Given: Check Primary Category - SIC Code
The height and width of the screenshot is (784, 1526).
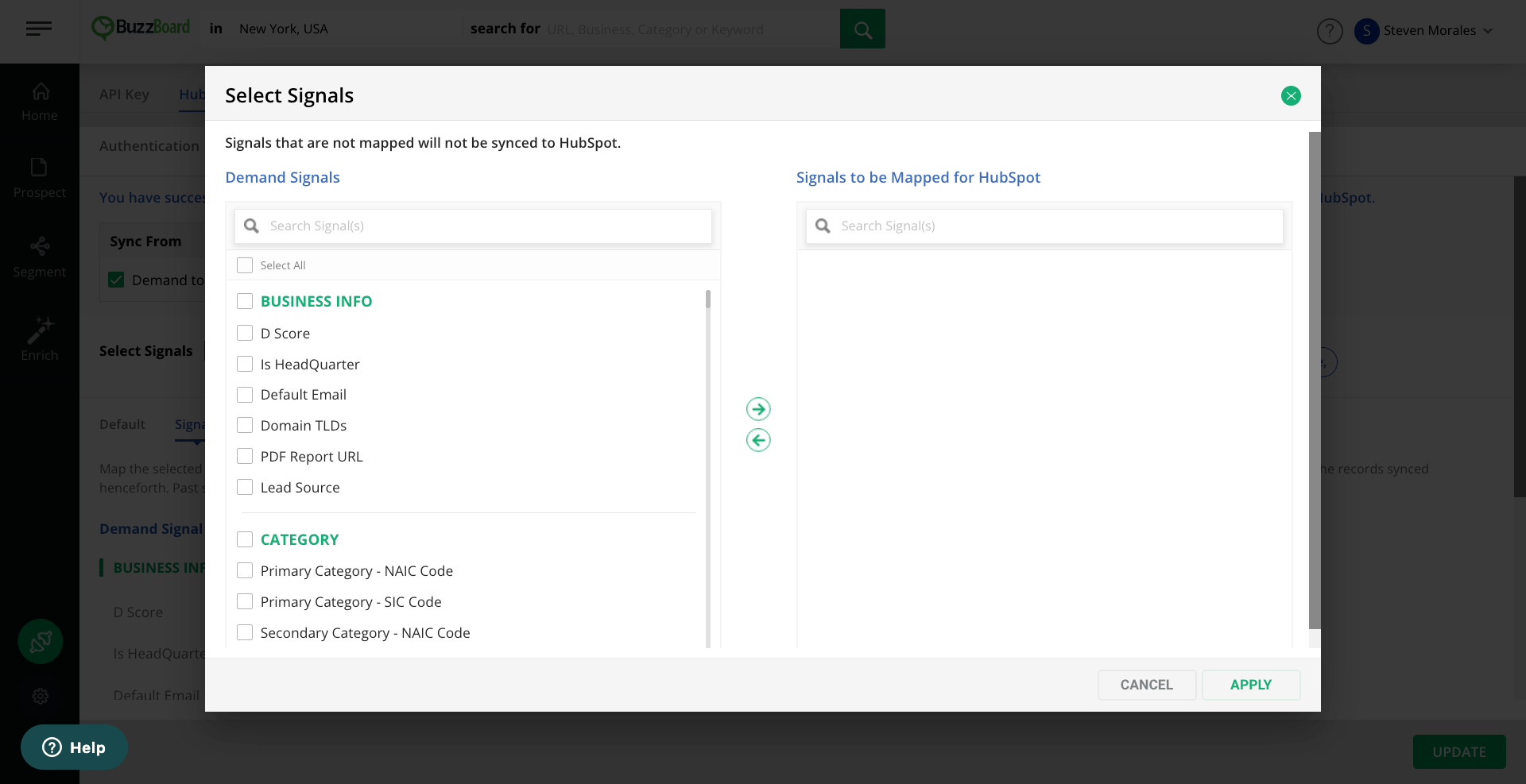Looking at the screenshot, I should (245, 601).
